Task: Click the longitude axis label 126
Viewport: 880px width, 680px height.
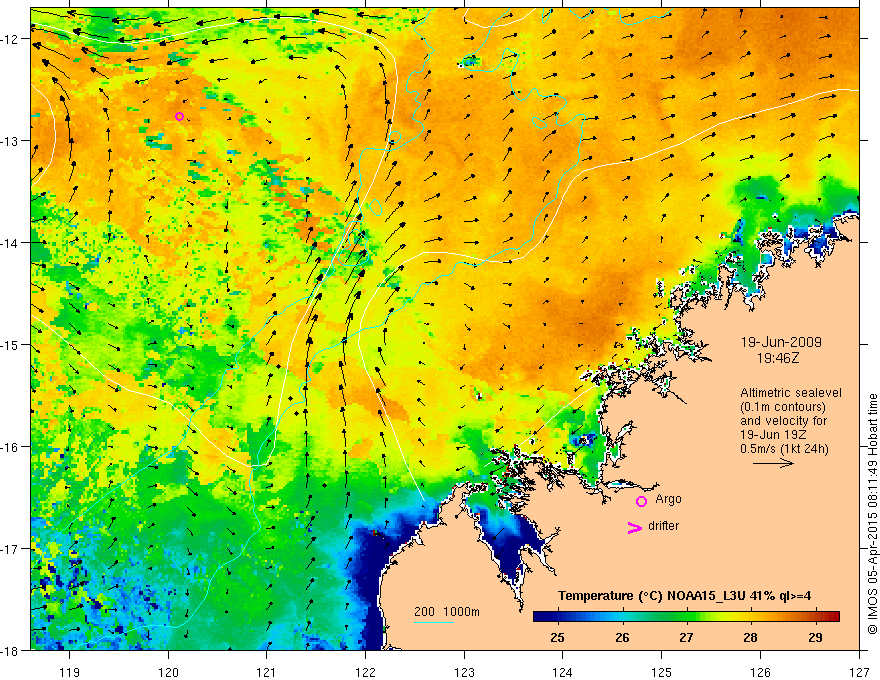Action: tap(760, 672)
